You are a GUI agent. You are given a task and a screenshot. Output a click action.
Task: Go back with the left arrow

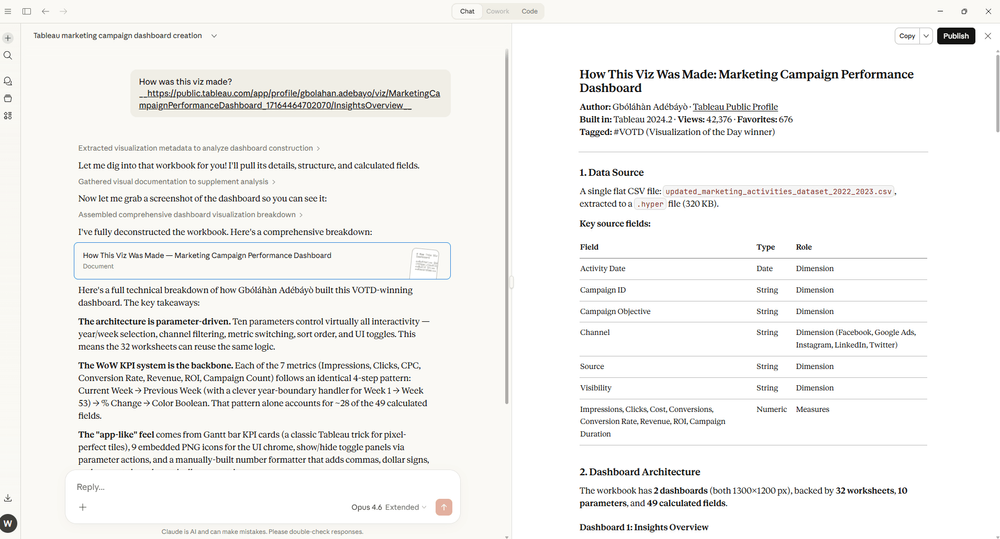coord(45,11)
